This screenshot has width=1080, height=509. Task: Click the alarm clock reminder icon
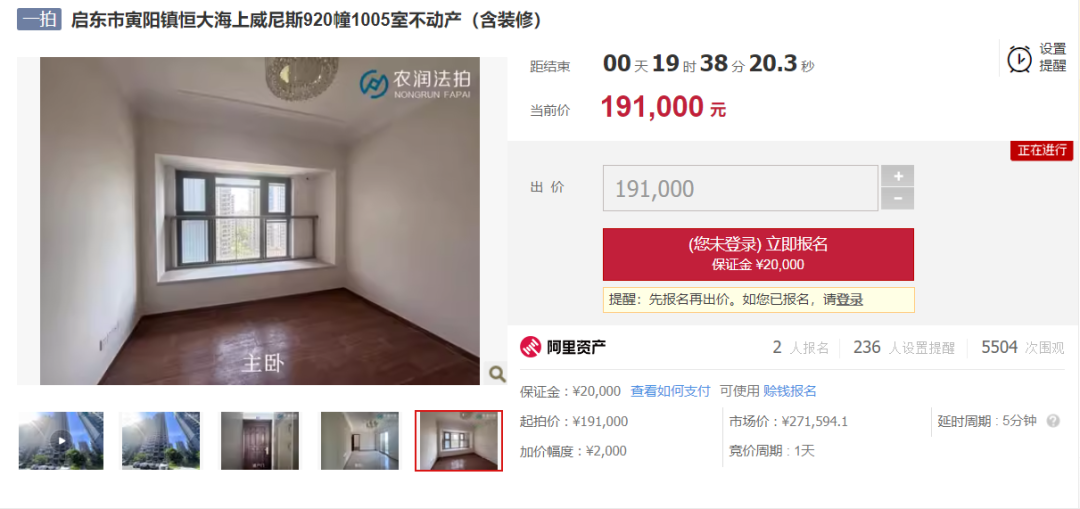(x=1019, y=59)
